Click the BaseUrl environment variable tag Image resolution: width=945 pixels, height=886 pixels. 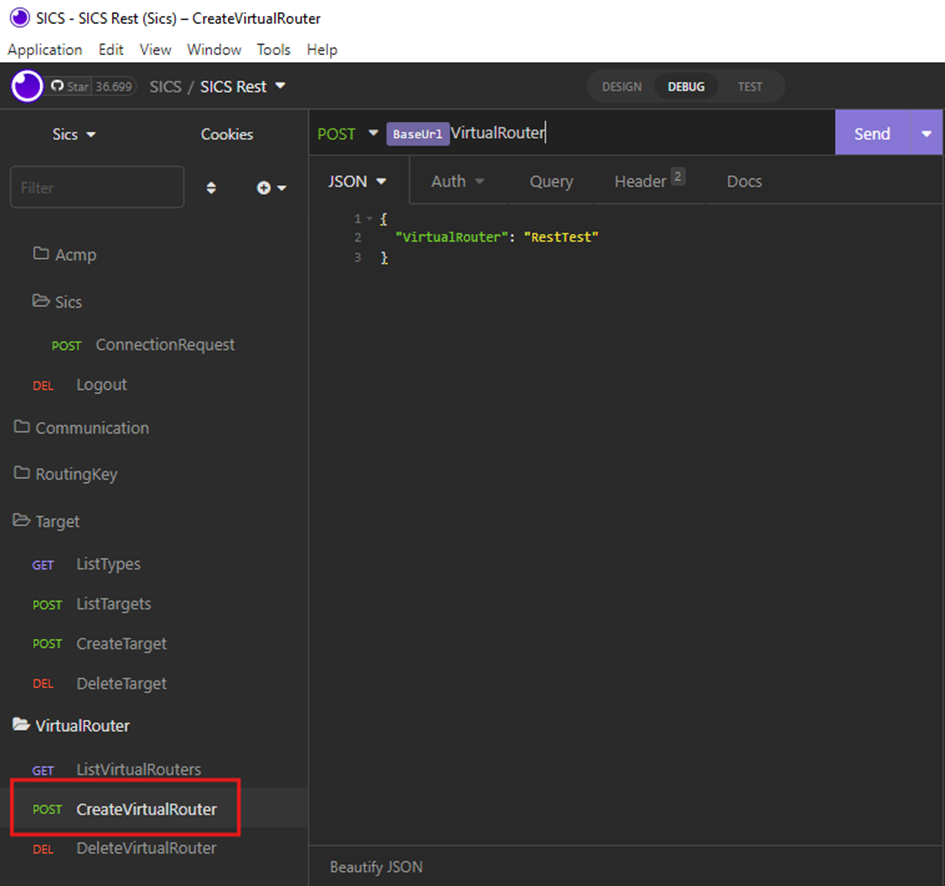(417, 134)
